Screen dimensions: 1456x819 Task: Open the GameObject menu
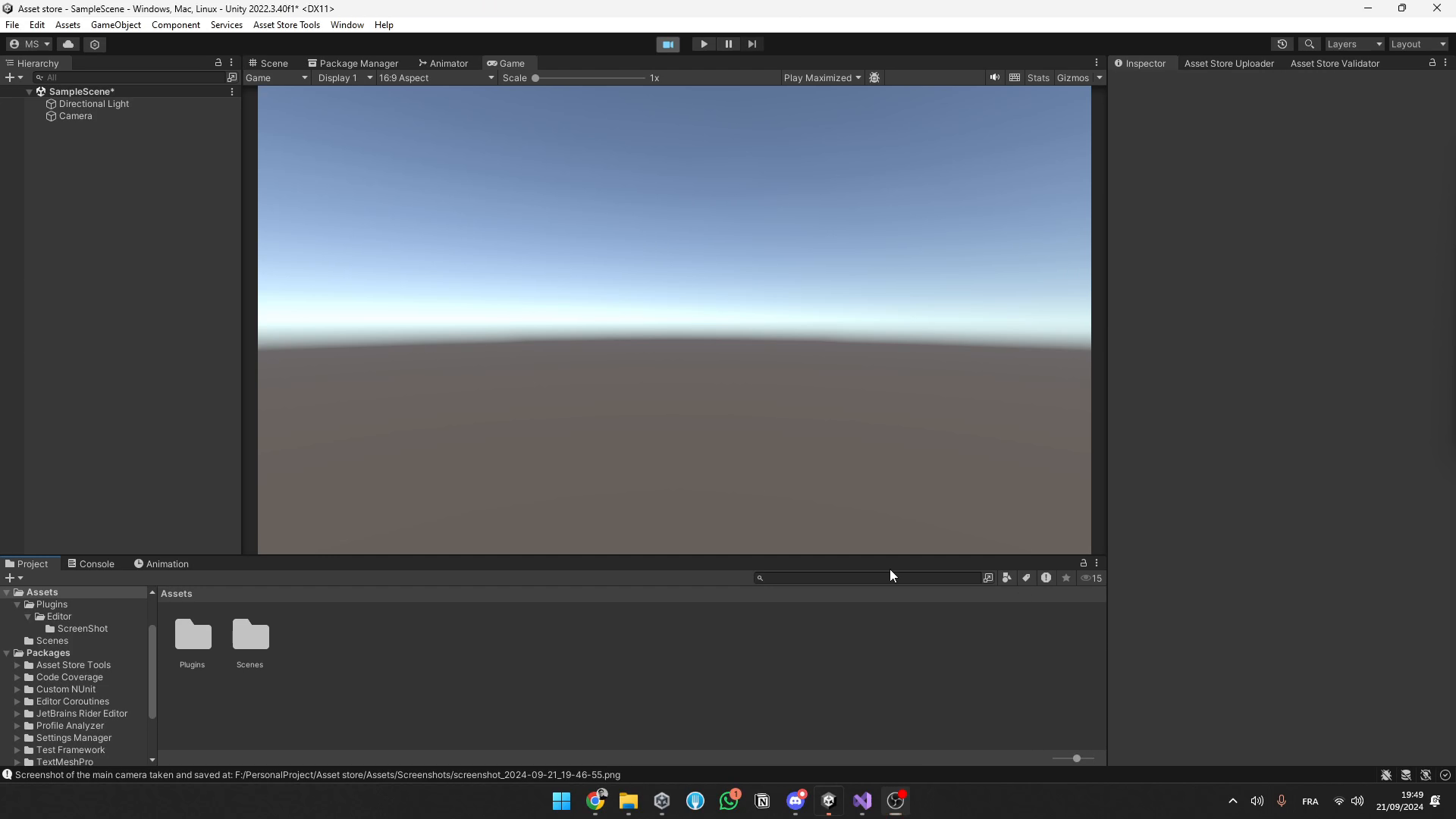click(116, 25)
